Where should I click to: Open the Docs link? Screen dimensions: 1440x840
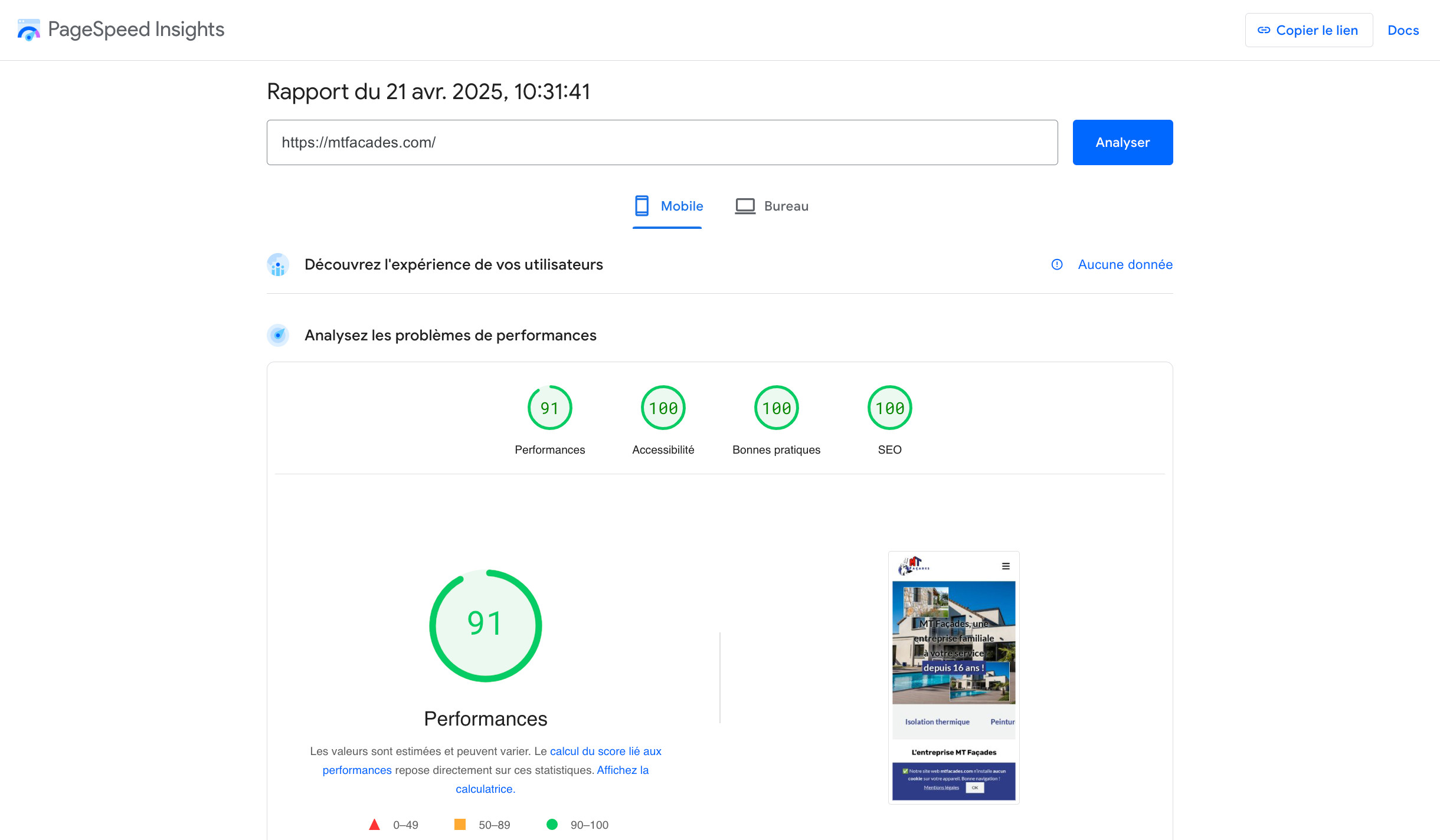tap(1403, 29)
